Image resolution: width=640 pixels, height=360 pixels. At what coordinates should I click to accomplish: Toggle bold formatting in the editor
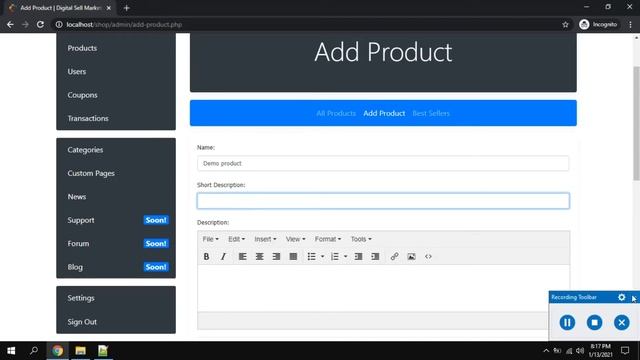207,256
